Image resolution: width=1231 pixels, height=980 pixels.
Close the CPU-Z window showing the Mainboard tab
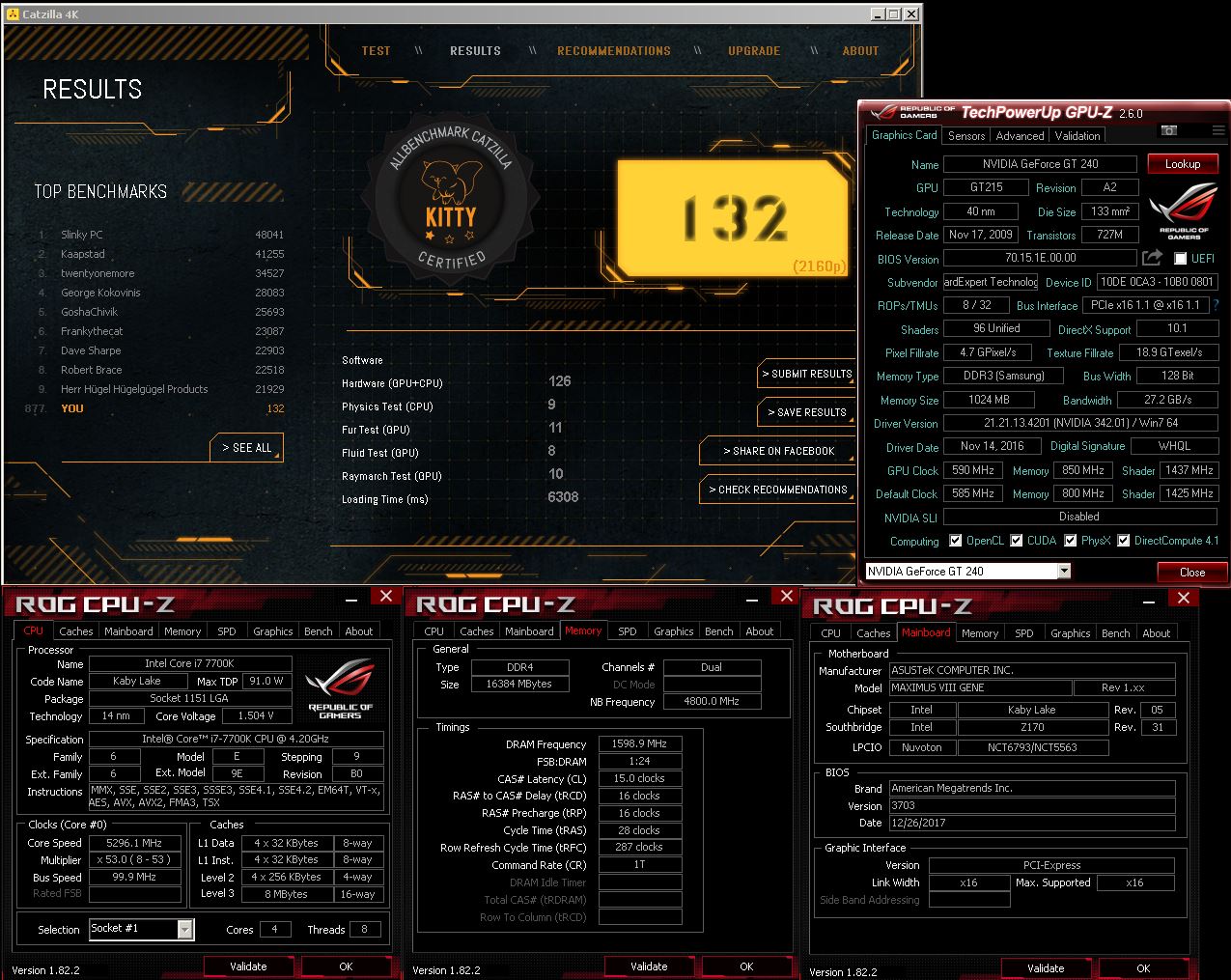1184,598
